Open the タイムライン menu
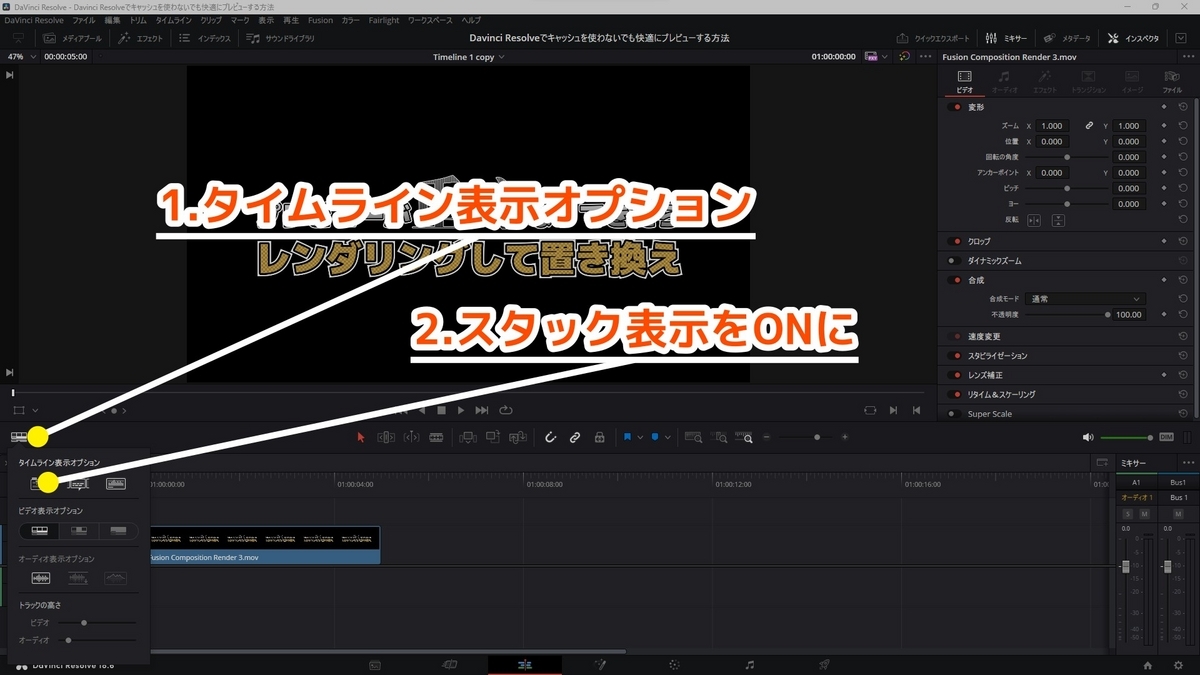This screenshot has width=1200, height=675. click(x=173, y=19)
